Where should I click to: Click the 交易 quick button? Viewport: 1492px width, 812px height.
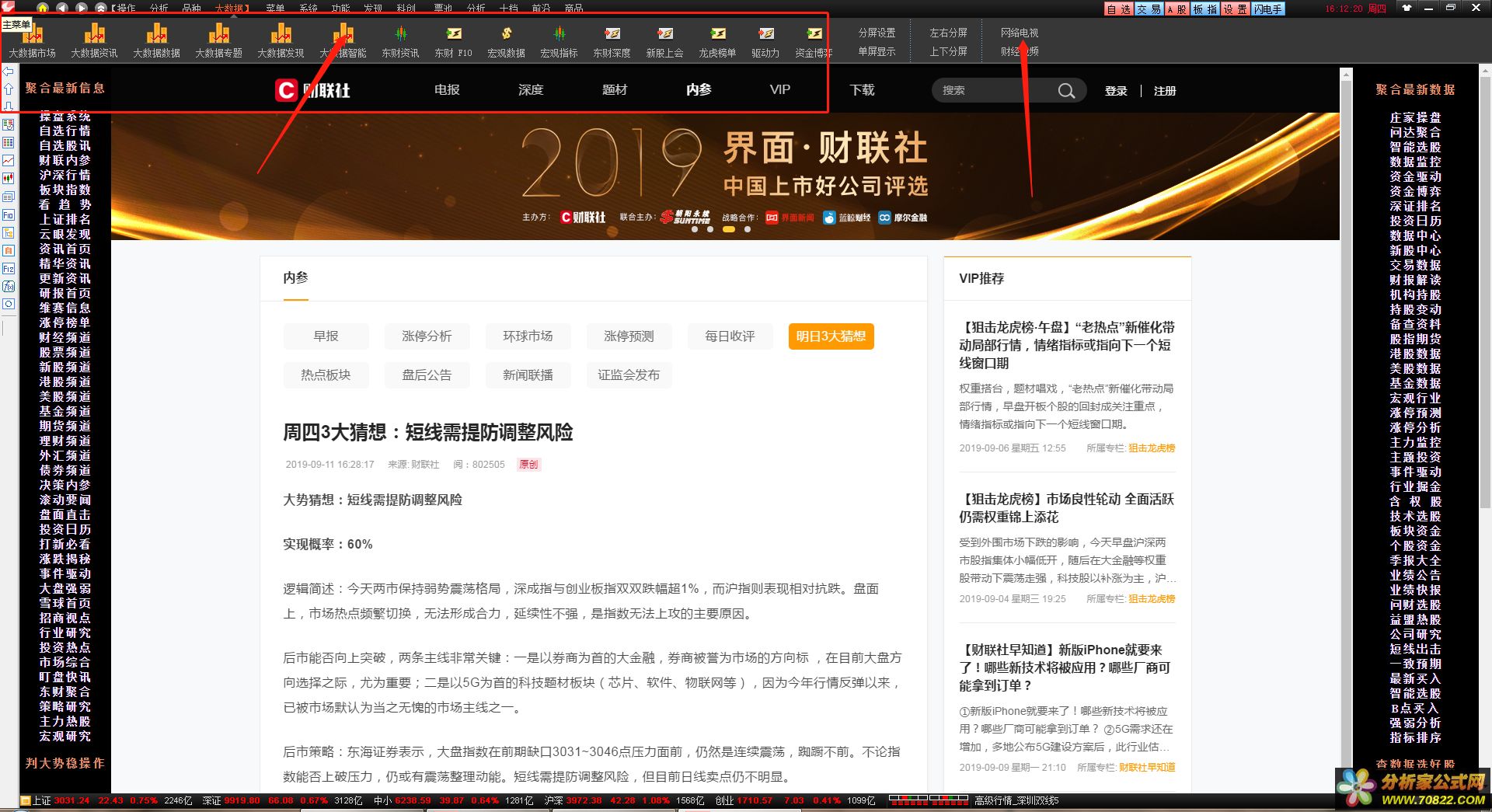tap(1149, 9)
